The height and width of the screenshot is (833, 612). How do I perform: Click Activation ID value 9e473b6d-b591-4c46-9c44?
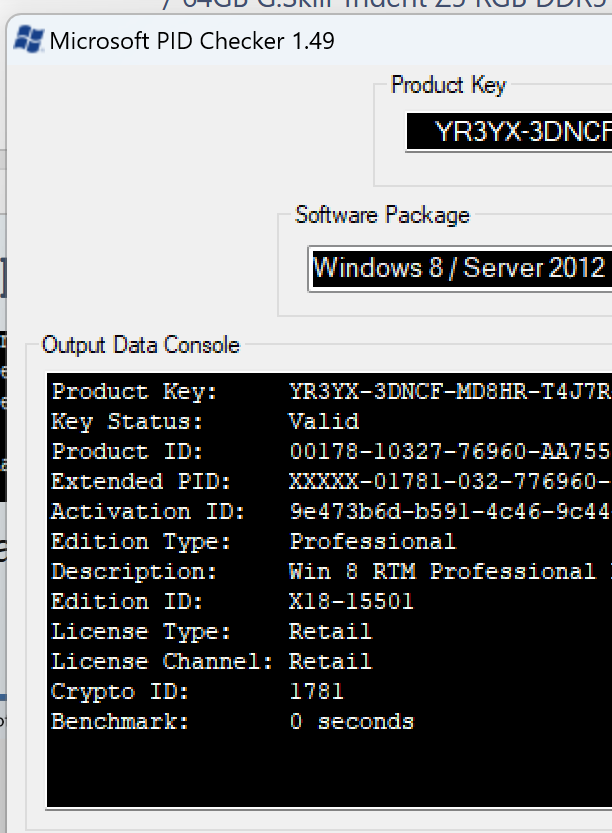(x=450, y=512)
